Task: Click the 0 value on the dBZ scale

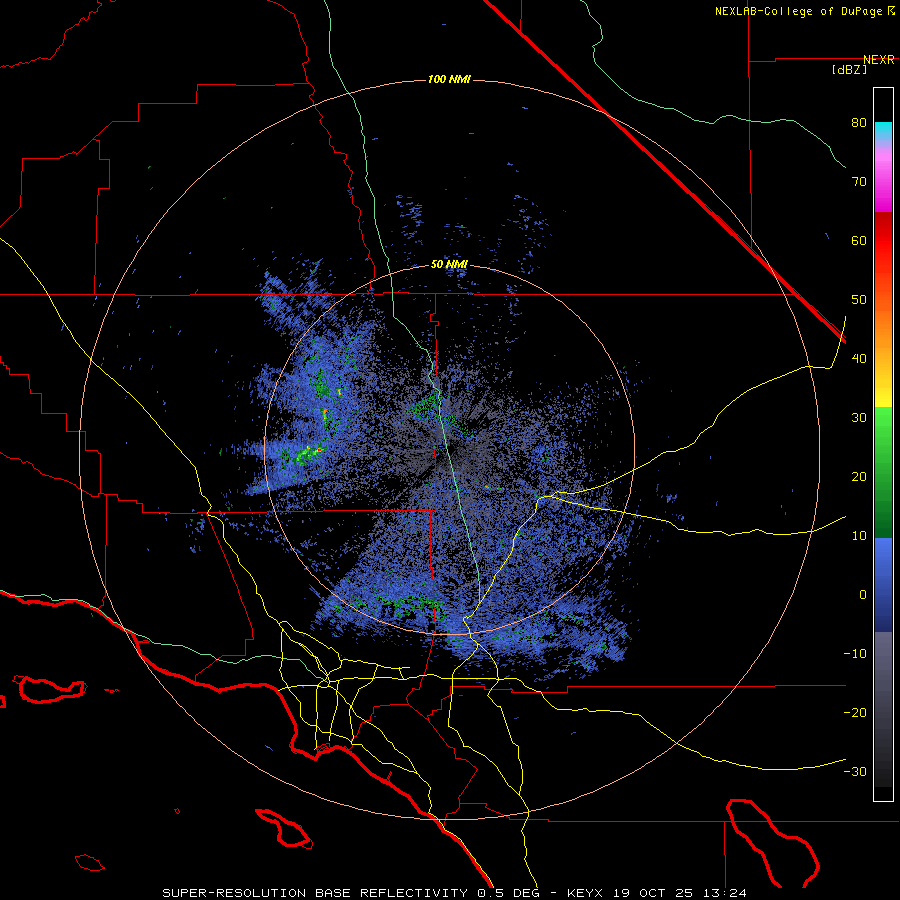Action: point(863,595)
